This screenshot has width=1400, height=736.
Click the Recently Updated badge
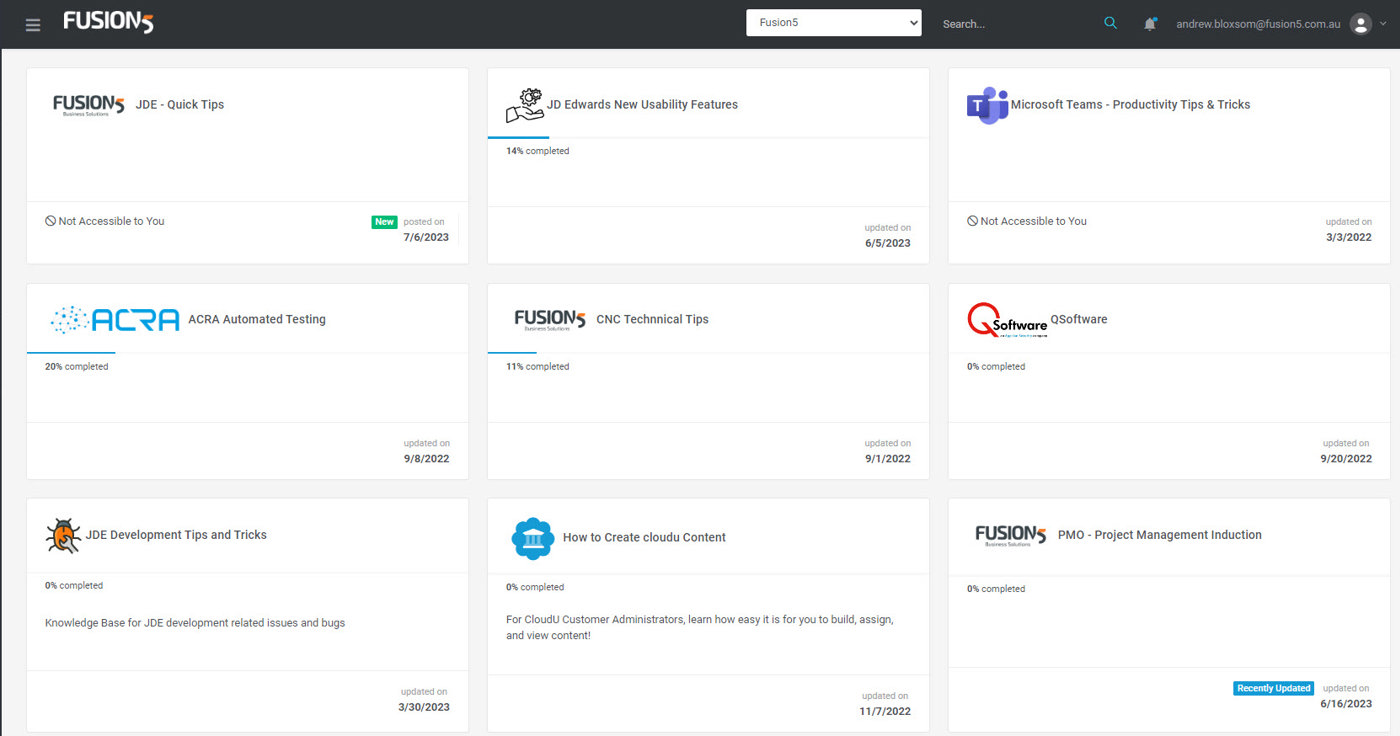(1273, 688)
